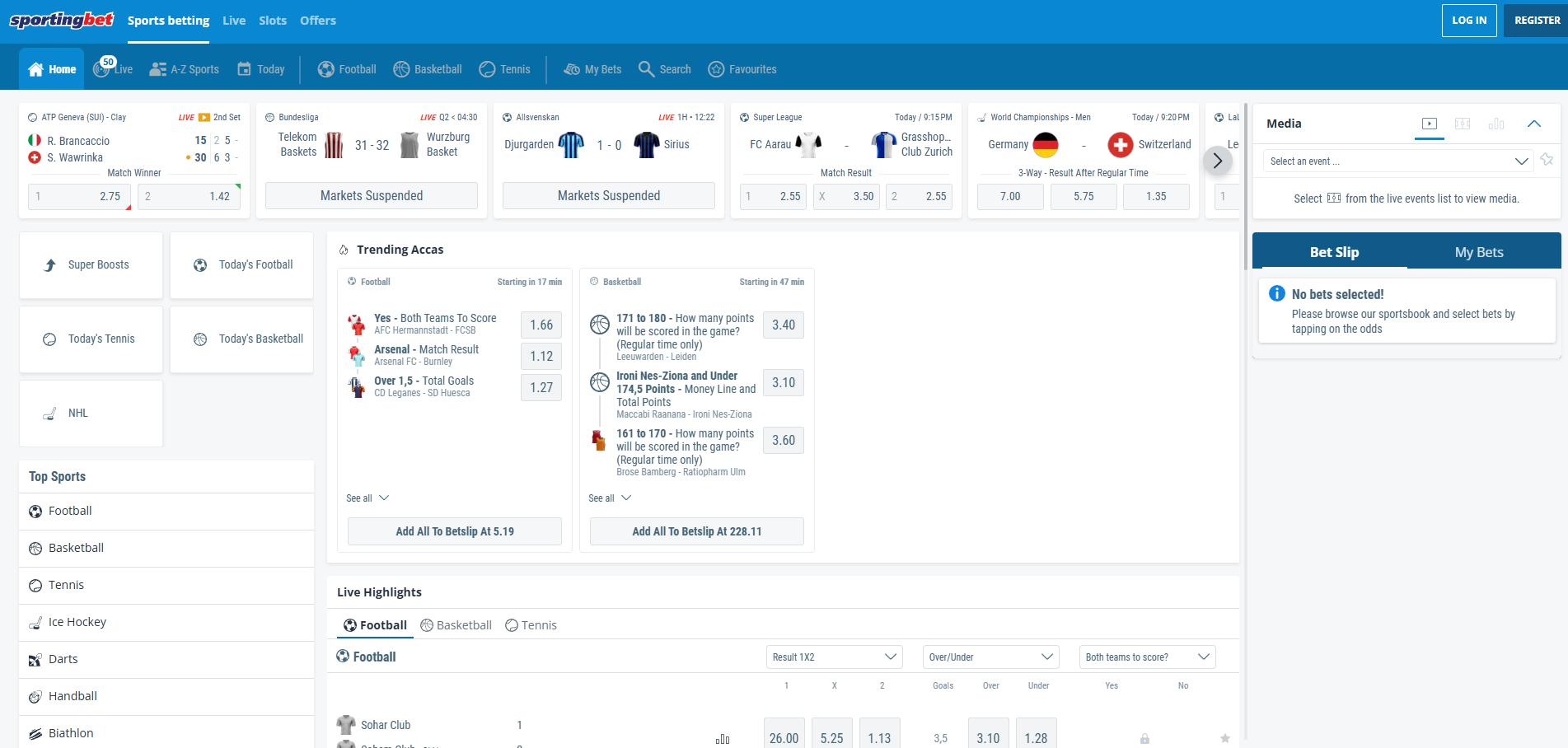Image resolution: width=1568 pixels, height=748 pixels.
Task: Select the media pitch visualization icon
Action: [1463, 124]
